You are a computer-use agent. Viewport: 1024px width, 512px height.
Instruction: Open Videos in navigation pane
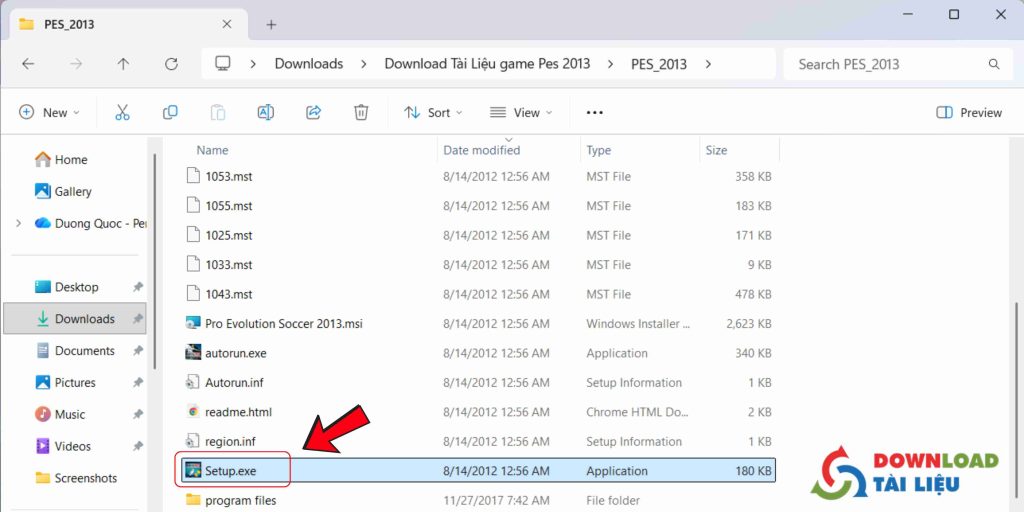coord(72,446)
